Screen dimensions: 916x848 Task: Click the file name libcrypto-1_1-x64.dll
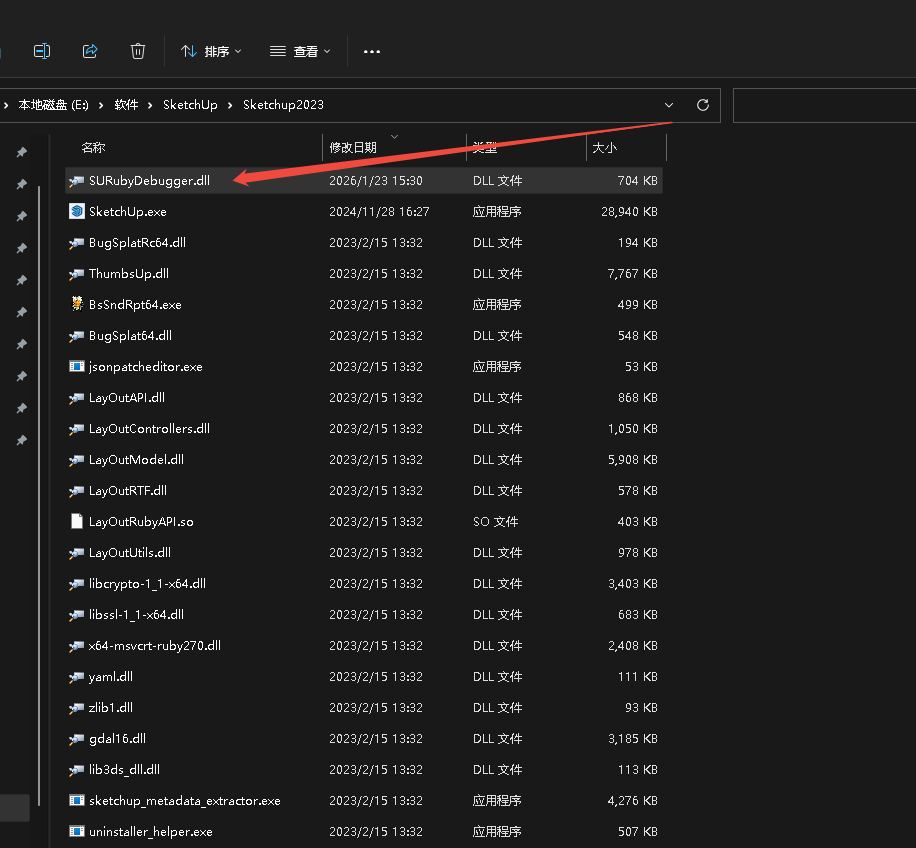tap(147, 583)
